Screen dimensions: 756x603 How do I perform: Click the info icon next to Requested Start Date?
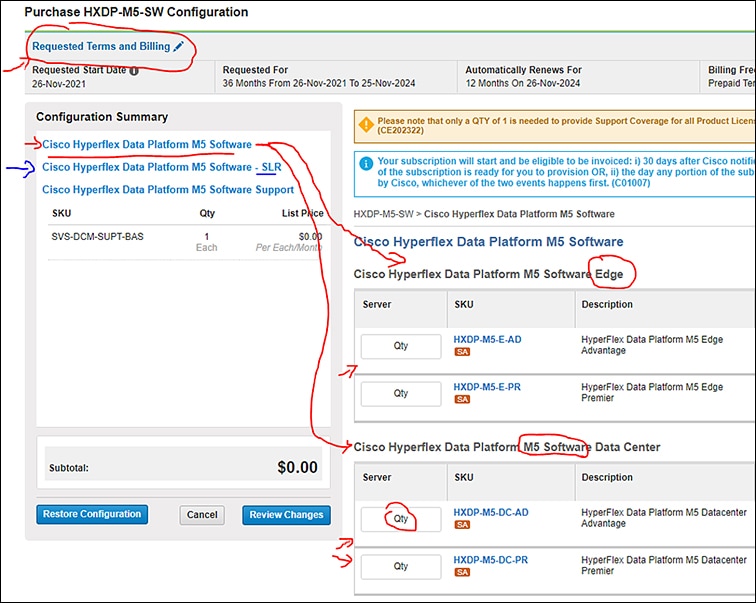(x=134, y=71)
